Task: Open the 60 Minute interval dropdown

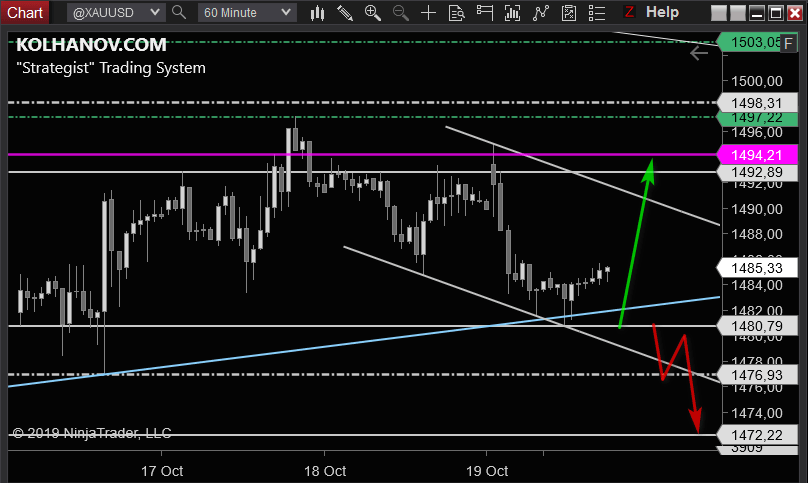Action: tap(247, 12)
